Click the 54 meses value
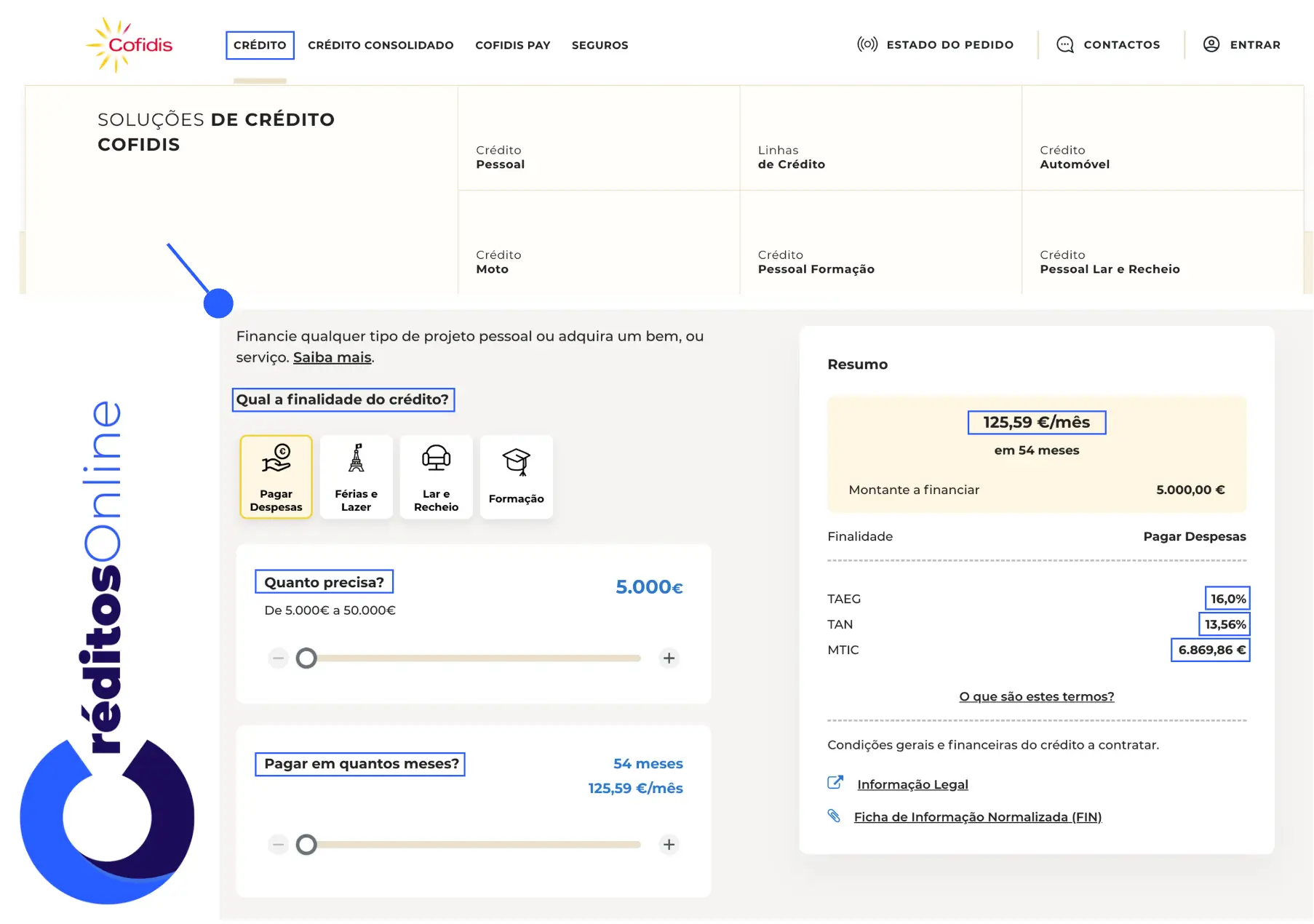1314x924 pixels. [x=648, y=764]
